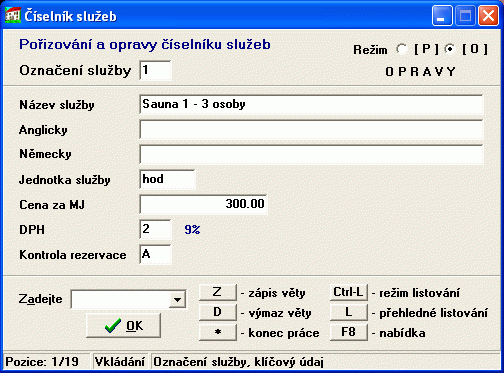The height and width of the screenshot is (373, 504).
Task: Select the [O] opravy mode radio button
Action: point(450,49)
